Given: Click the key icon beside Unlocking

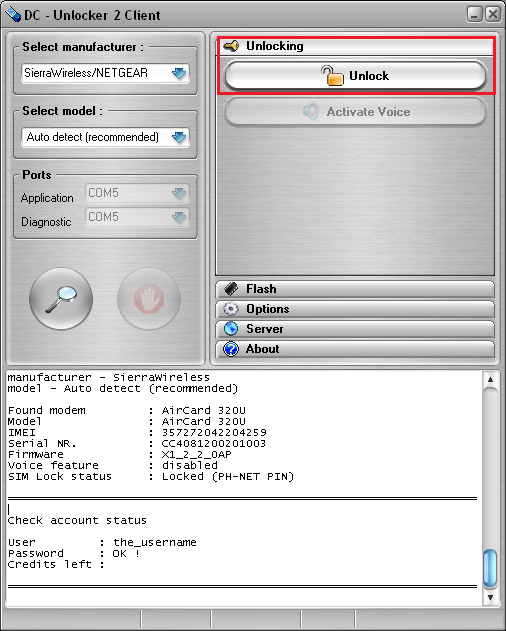Looking at the screenshot, I should [231, 46].
